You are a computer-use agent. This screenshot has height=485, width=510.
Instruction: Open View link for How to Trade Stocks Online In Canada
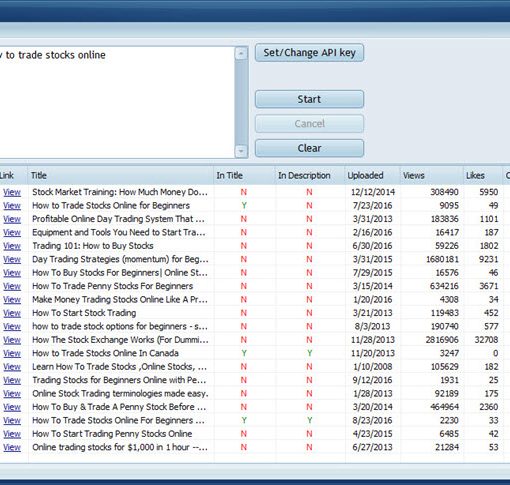point(12,353)
